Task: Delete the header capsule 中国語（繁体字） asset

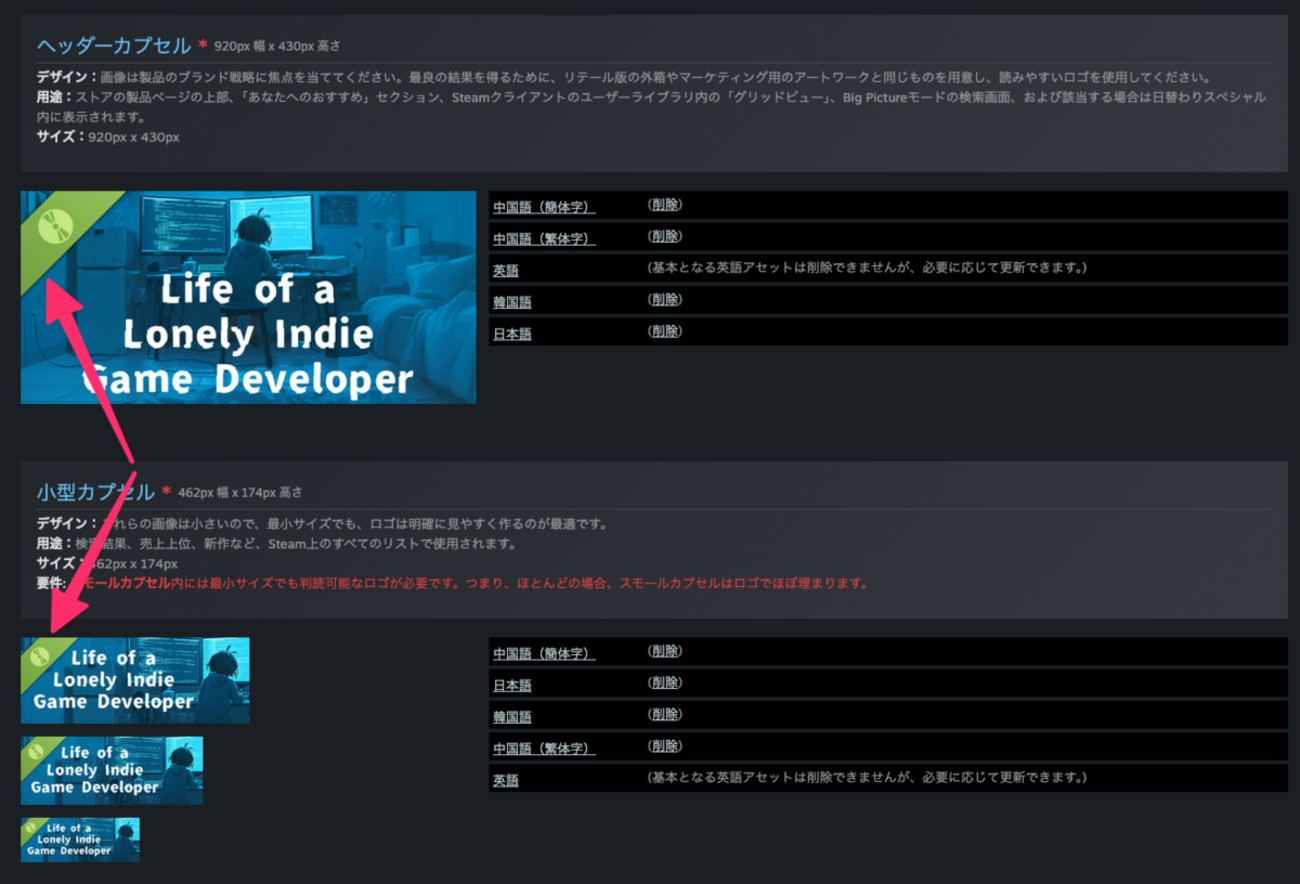Action: click(x=665, y=237)
